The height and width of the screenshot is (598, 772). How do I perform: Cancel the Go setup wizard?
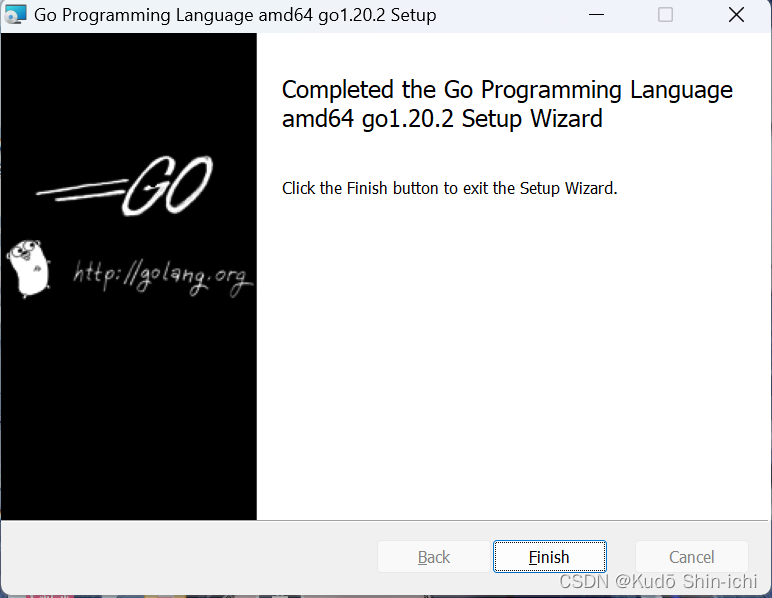point(691,557)
